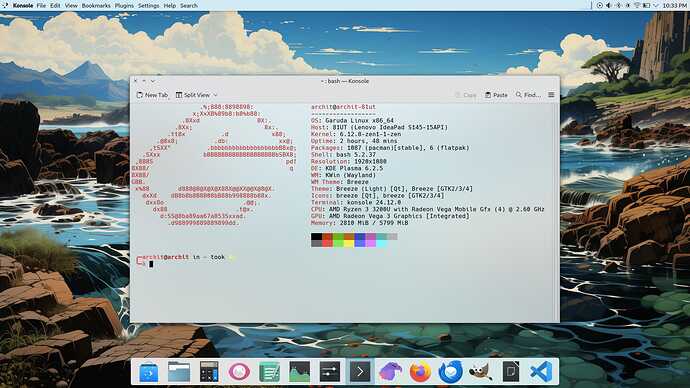Image resolution: width=690 pixels, height=388 pixels.
Task: Click the Find... toolbar button
Action: click(528, 95)
